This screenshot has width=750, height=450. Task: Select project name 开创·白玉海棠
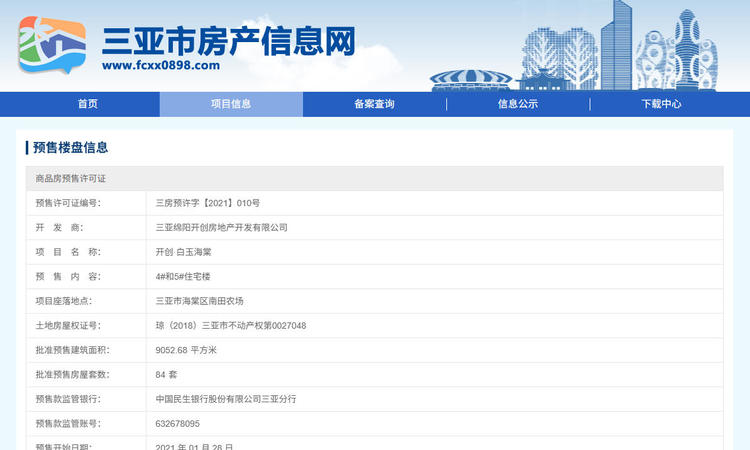coord(183,252)
